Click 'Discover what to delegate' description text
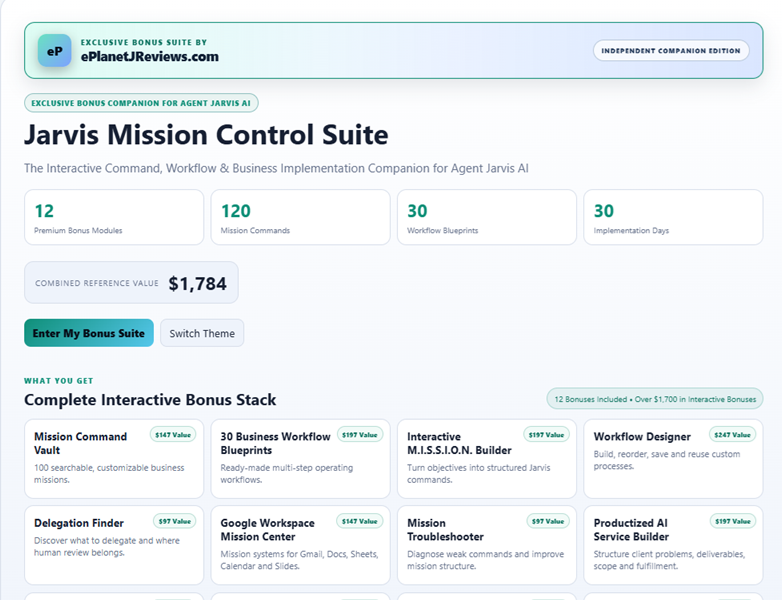The height and width of the screenshot is (600, 782). pyautogui.click(x=107, y=546)
